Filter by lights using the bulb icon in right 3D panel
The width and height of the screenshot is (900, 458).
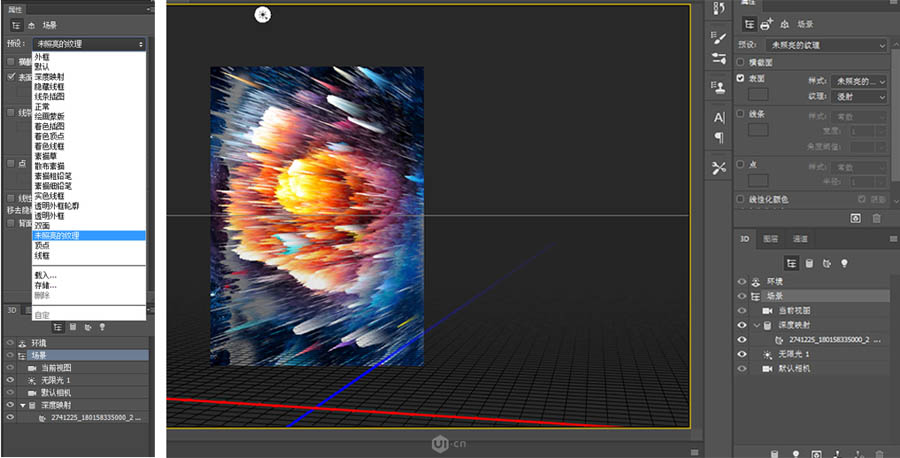pos(845,263)
